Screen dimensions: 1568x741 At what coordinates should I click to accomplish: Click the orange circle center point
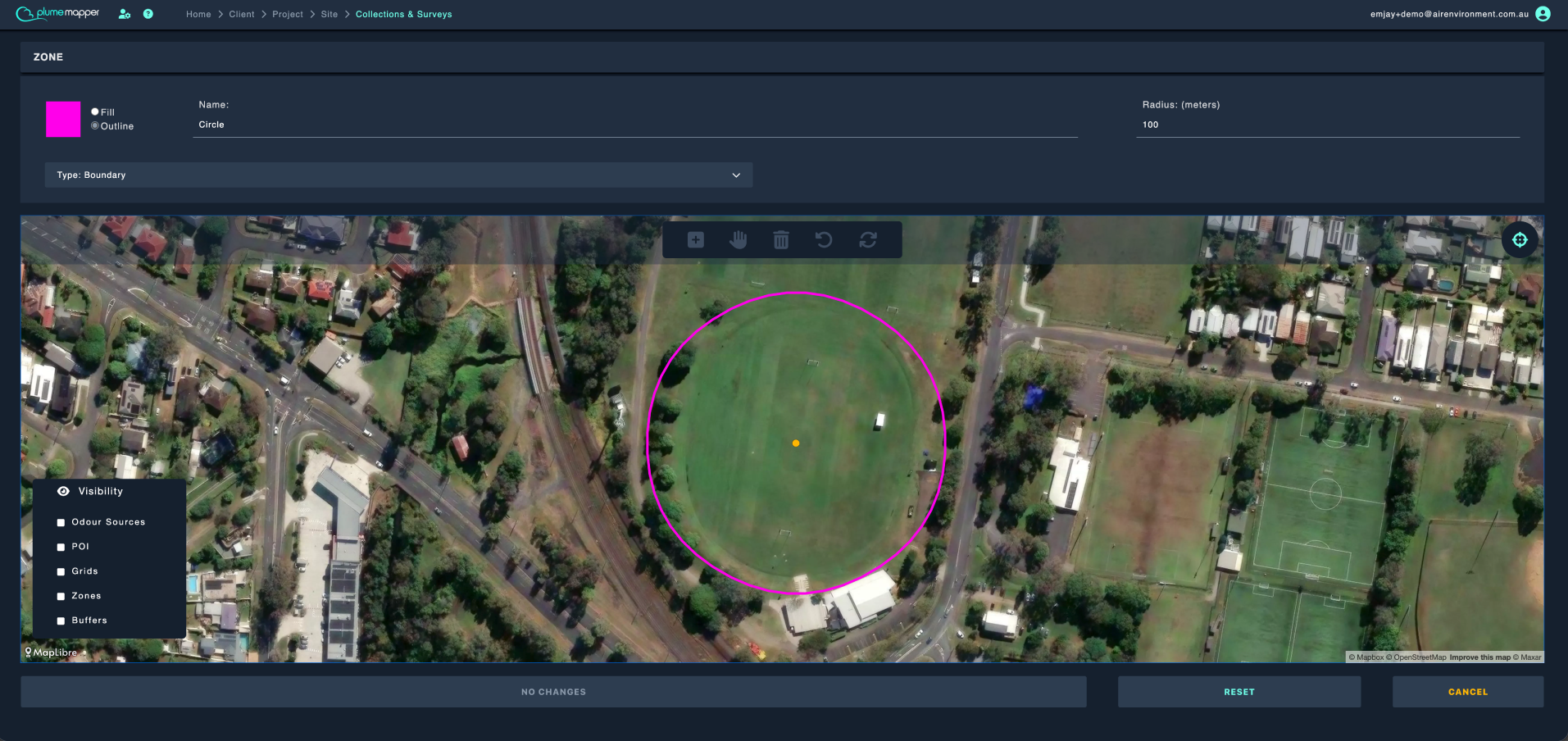pyautogui.click(x=796, y=443)
